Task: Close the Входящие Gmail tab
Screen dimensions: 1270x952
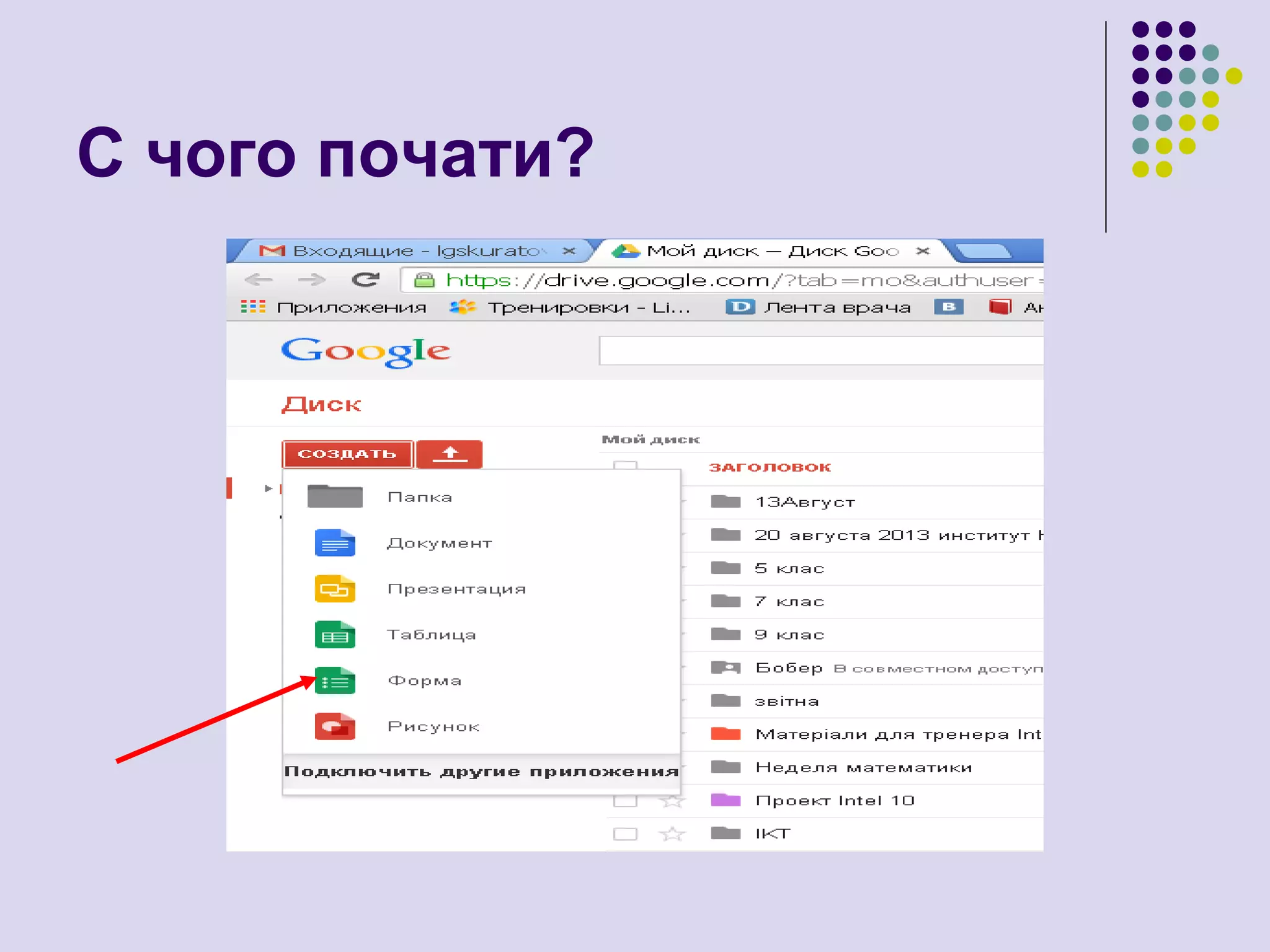Action: 569,251
